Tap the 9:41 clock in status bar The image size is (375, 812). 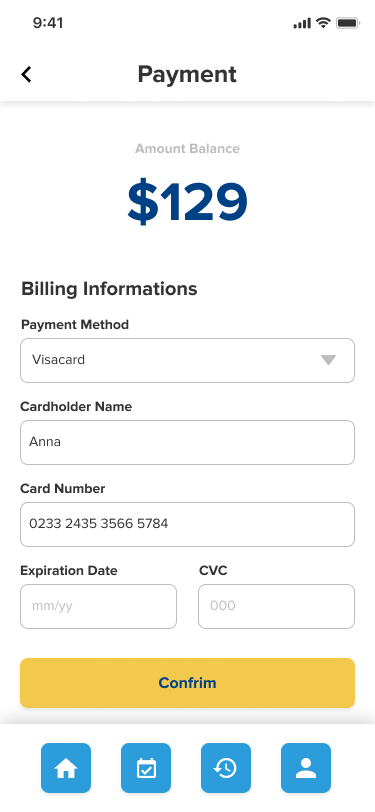coord(48,23)
